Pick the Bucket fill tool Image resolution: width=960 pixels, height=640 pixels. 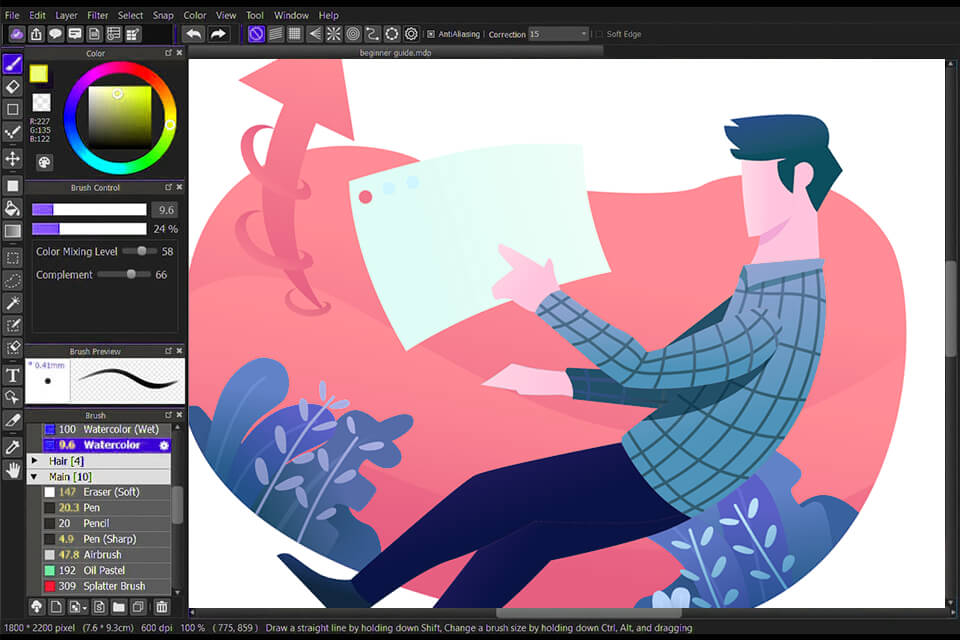point(13,208)
